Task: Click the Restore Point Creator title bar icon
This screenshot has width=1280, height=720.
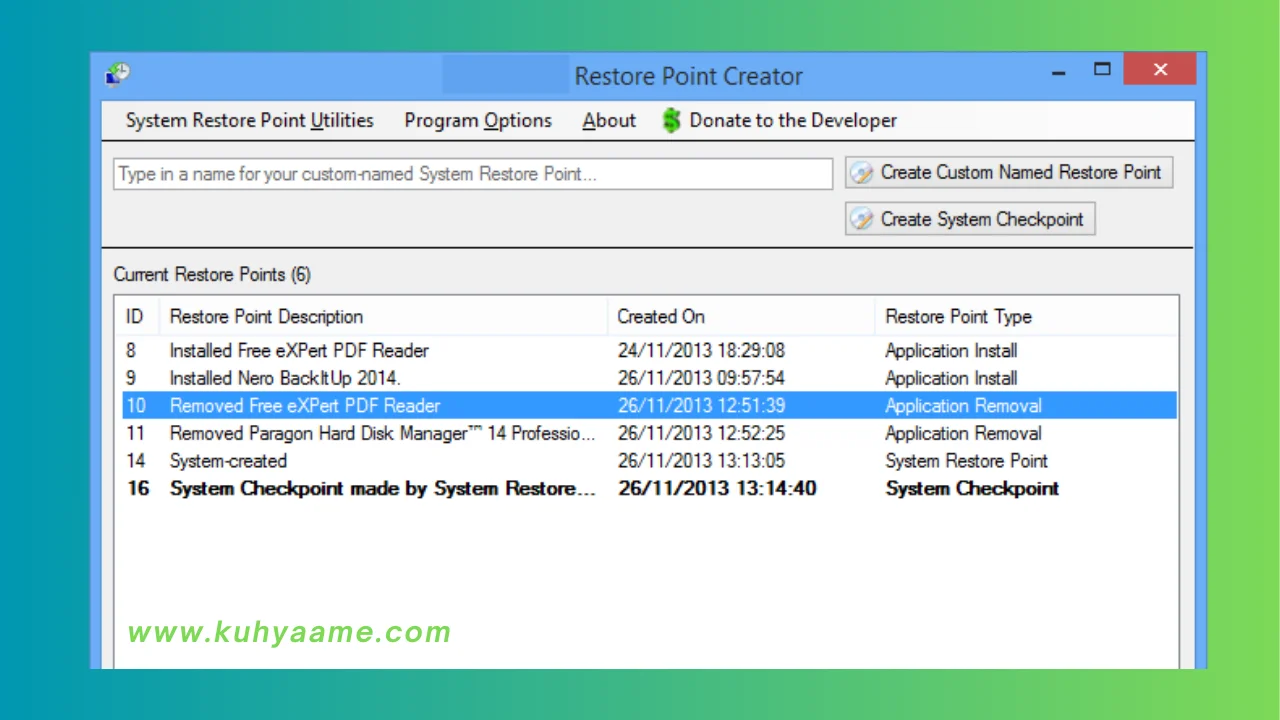Action: tap(118, 74)
